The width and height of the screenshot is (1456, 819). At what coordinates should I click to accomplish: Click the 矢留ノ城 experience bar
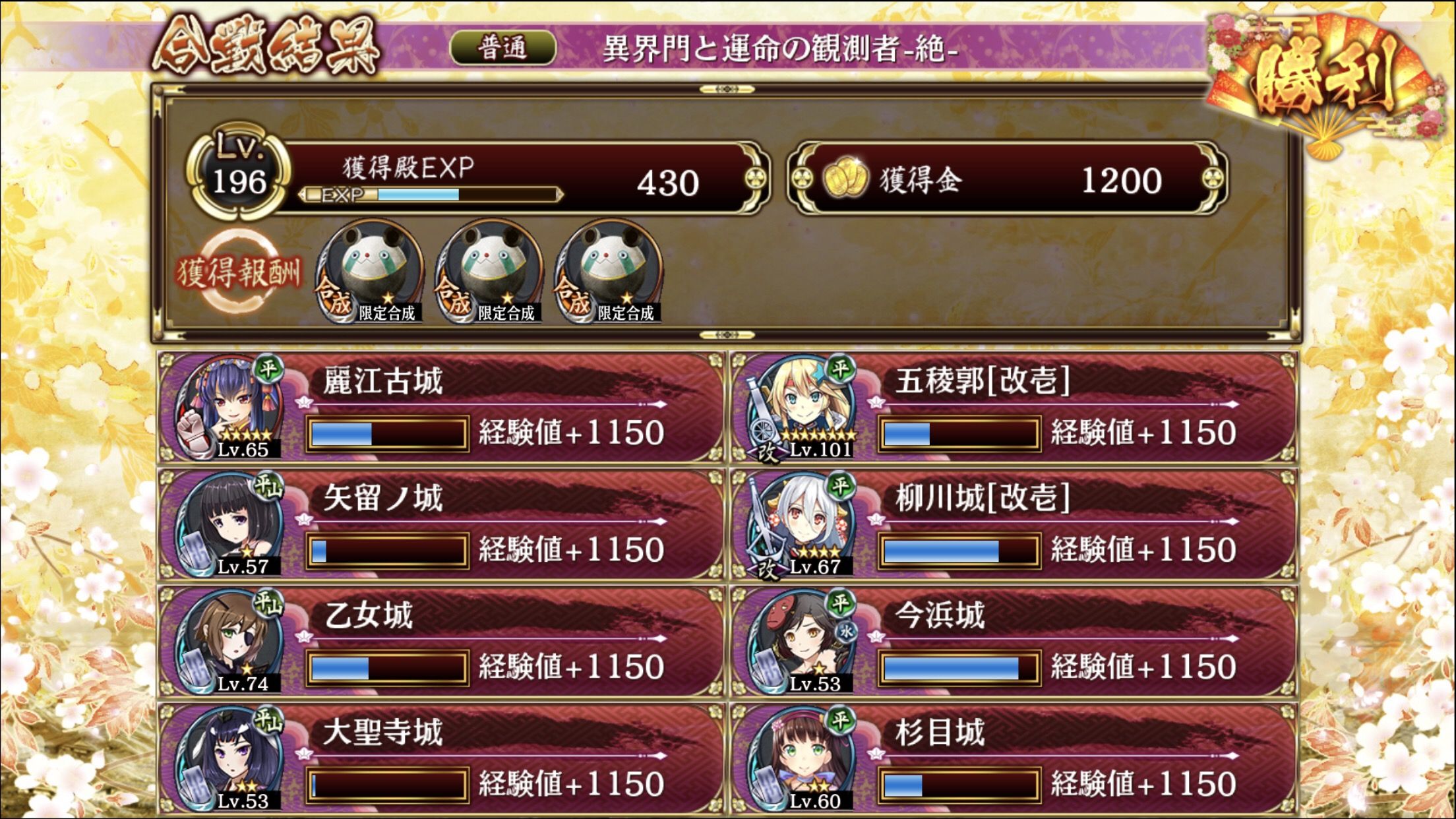(387, 551)
